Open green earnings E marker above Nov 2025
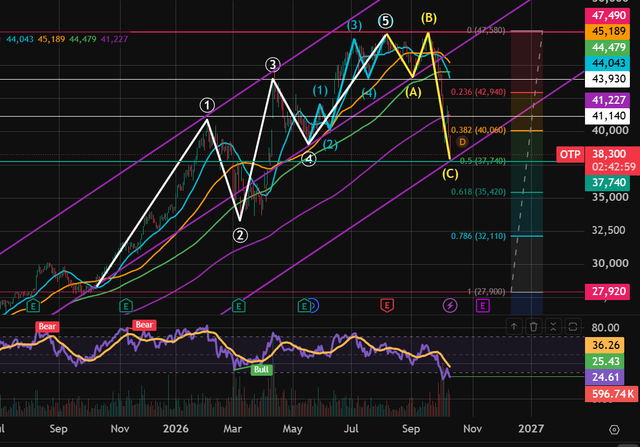Image resolution: width=640 pixels, height=447 pixels. pos(126,305)
